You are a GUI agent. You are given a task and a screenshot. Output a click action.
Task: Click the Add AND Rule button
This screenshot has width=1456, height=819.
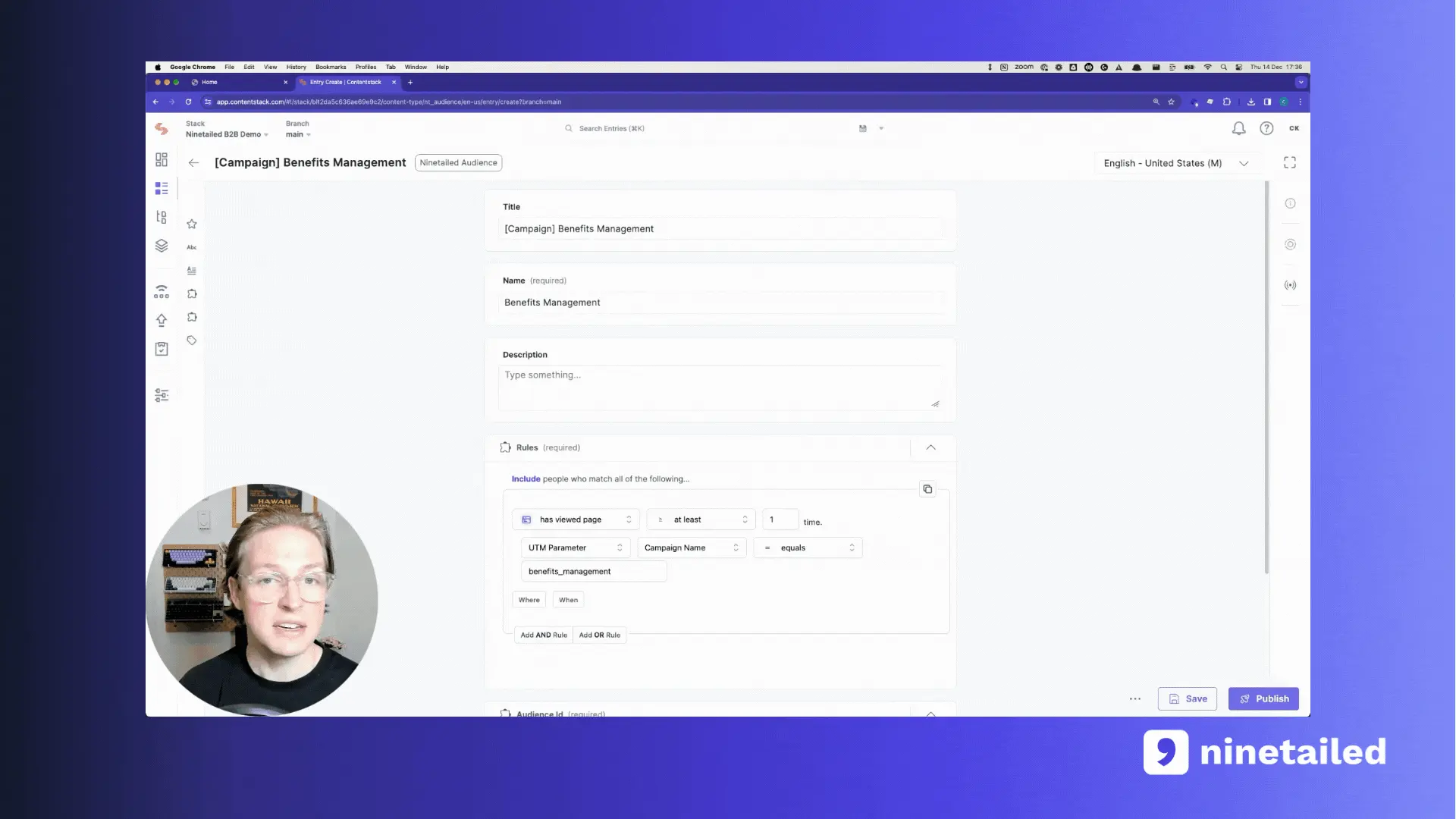click(544, 635)
